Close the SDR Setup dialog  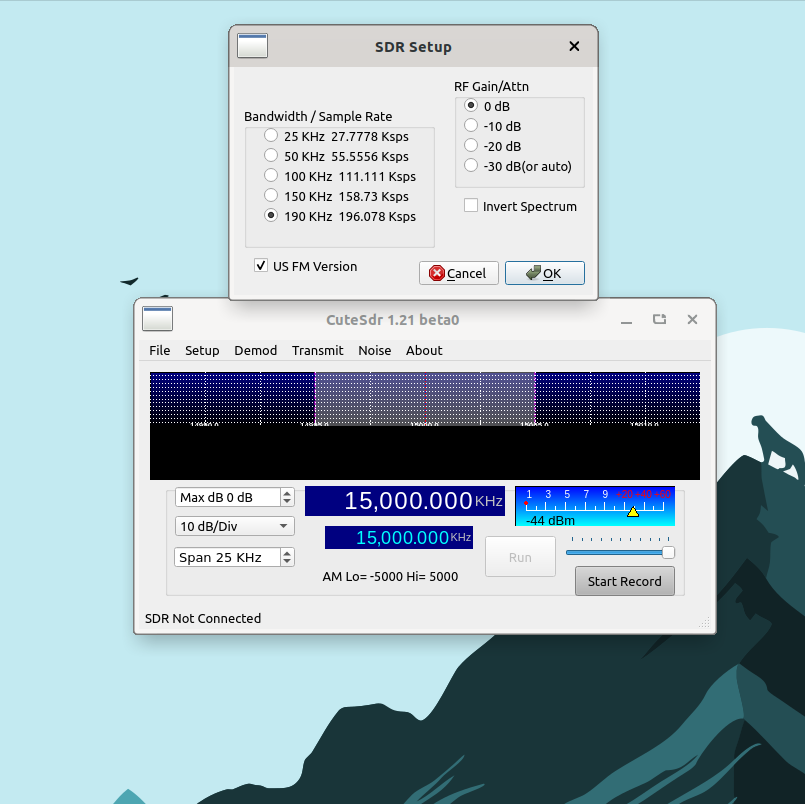[574, 46]
